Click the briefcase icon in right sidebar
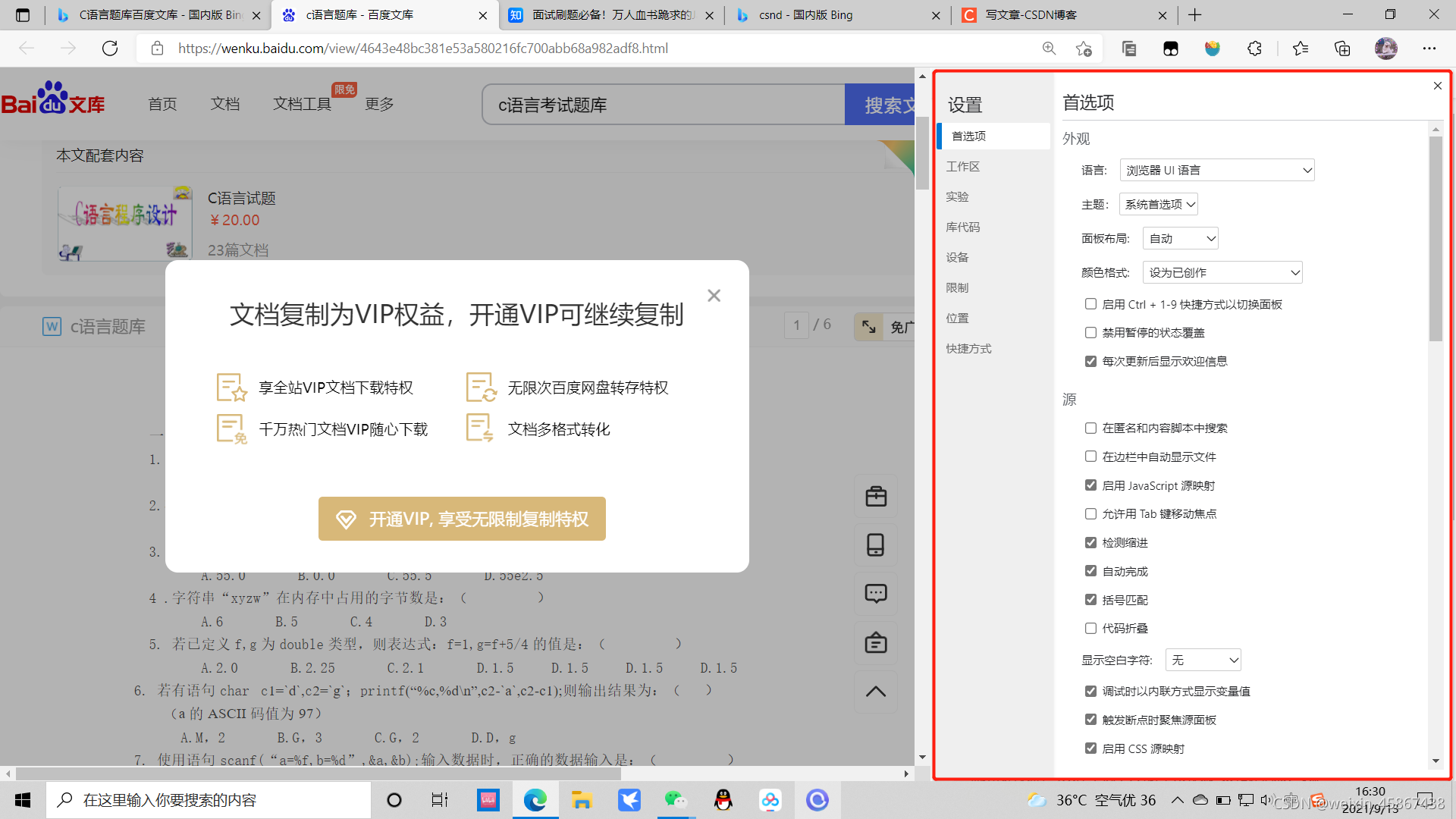Viewport: 1456px width, 819px height. click(x=876, y=497)
